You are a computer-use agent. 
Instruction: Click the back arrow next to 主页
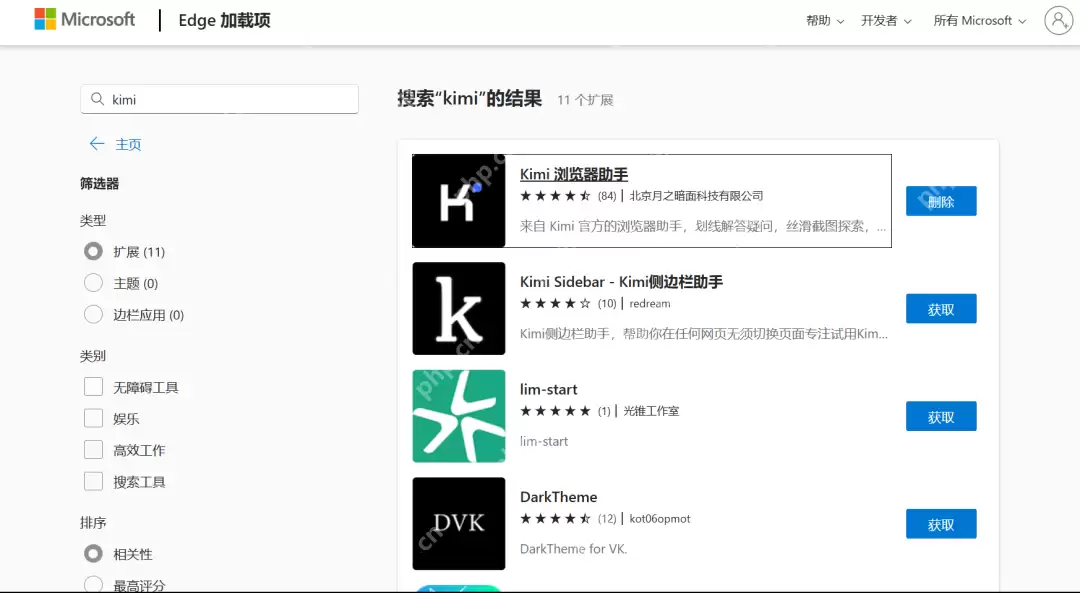(97, 144)
